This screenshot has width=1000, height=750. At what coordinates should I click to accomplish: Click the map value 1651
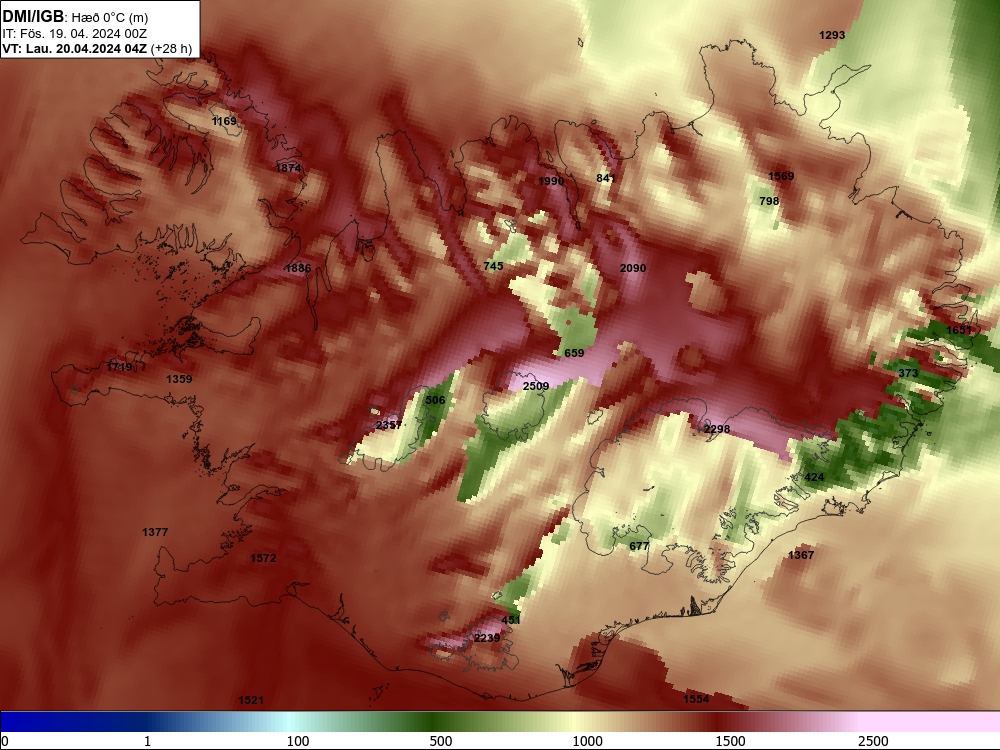coord(959,330)
